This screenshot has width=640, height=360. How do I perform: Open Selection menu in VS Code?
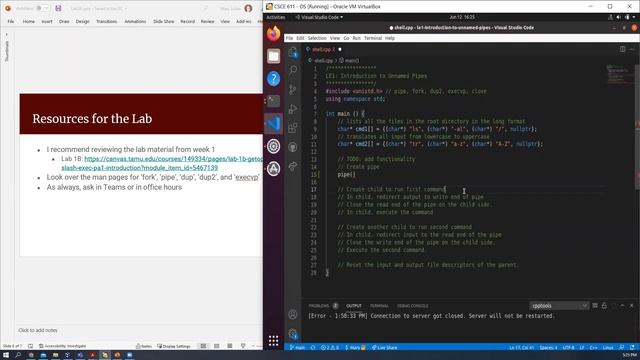pyautogui.click(x=317, y=38)
